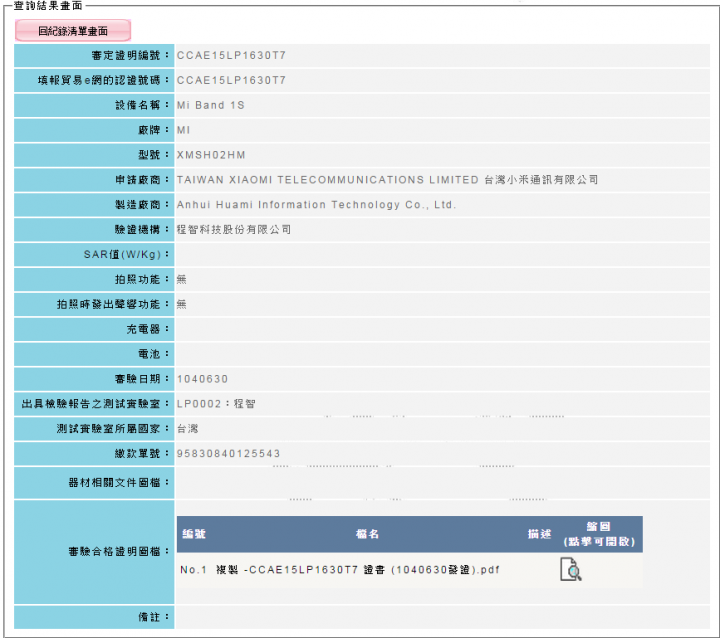Image resolution: width=720 pixels, height=638 pixels.
Task: Open the PDF preview magnifier icon
Action: pos(571,569)
